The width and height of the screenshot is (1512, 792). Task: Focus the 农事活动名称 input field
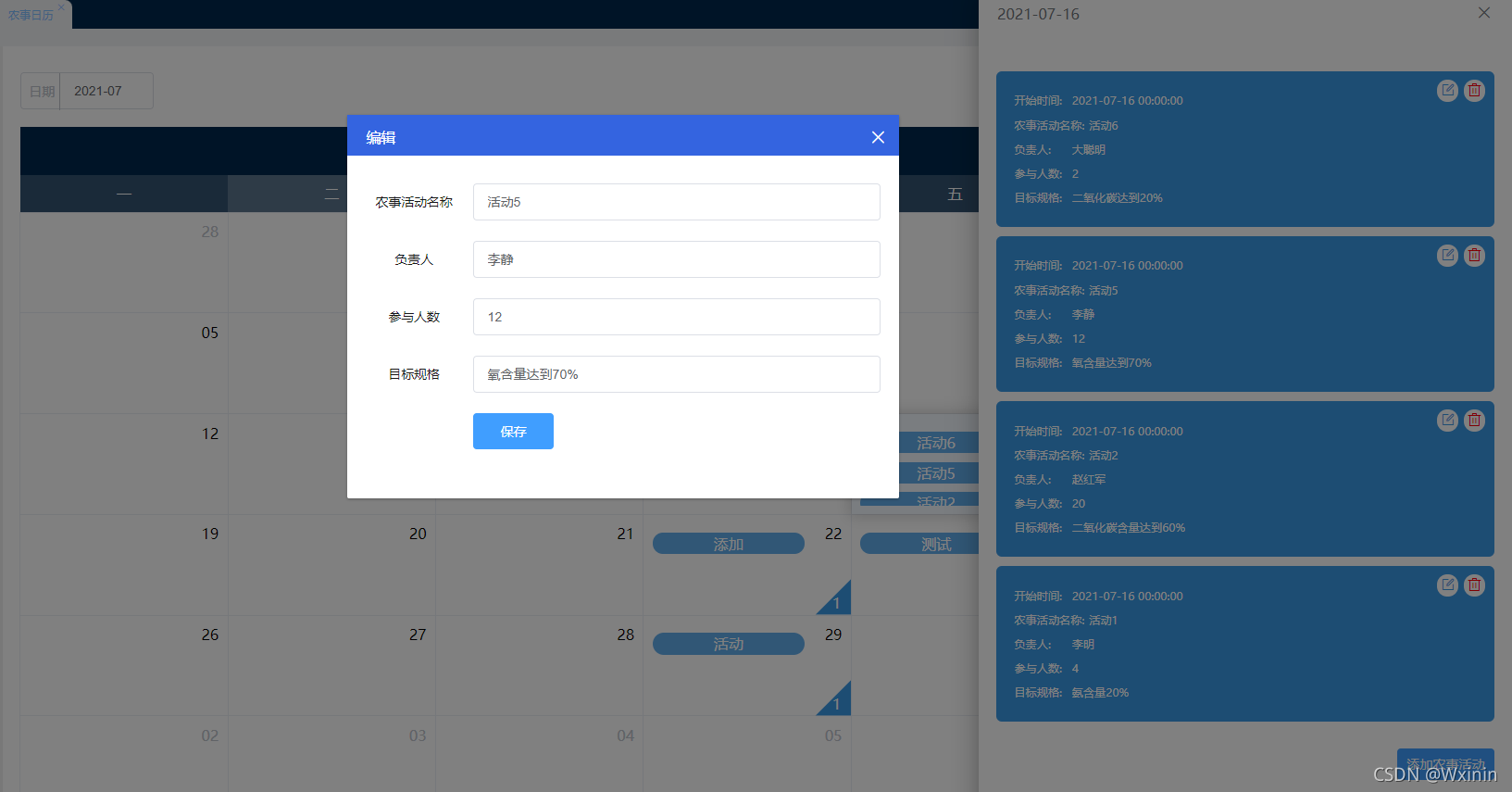coord(676,202)
